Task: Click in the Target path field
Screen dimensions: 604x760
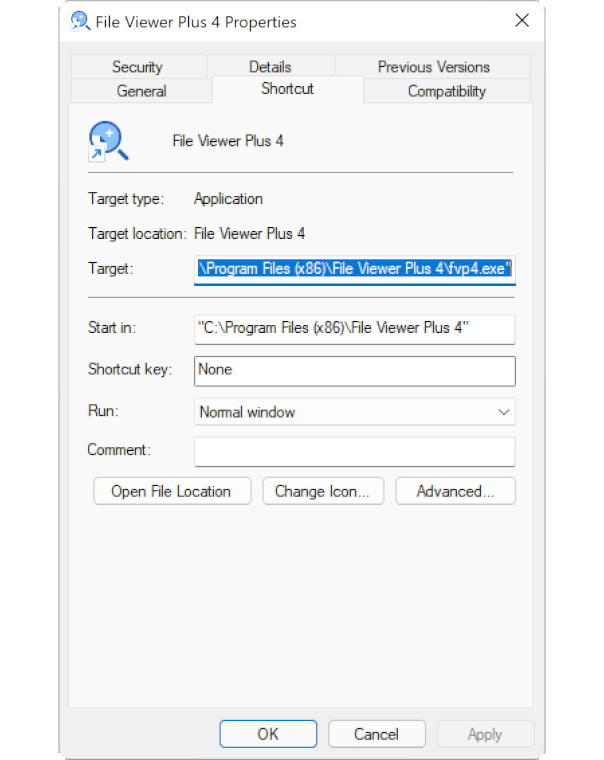Action: pos(354,269)
